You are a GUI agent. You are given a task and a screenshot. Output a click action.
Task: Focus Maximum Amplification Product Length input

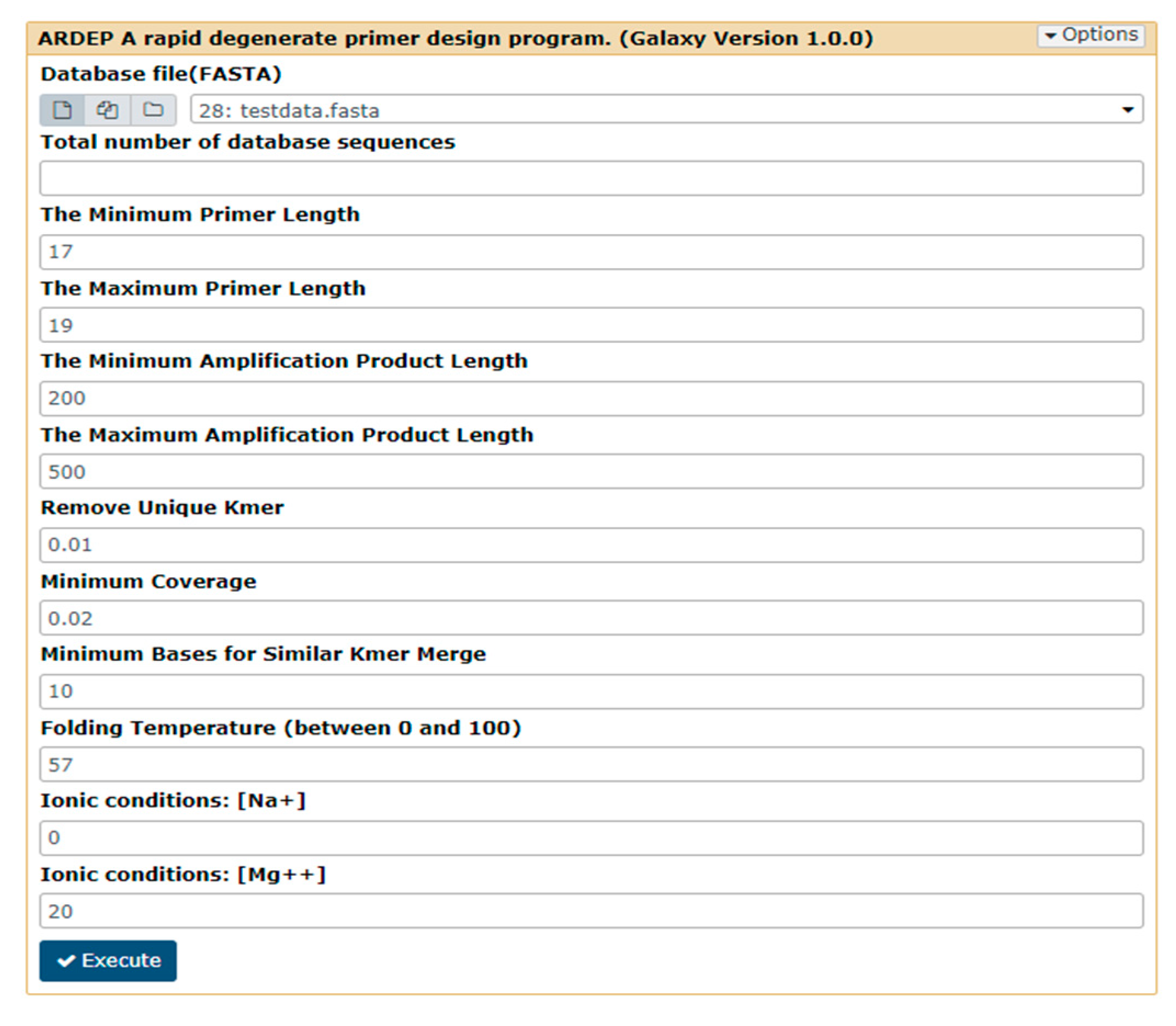pos(591,472)
